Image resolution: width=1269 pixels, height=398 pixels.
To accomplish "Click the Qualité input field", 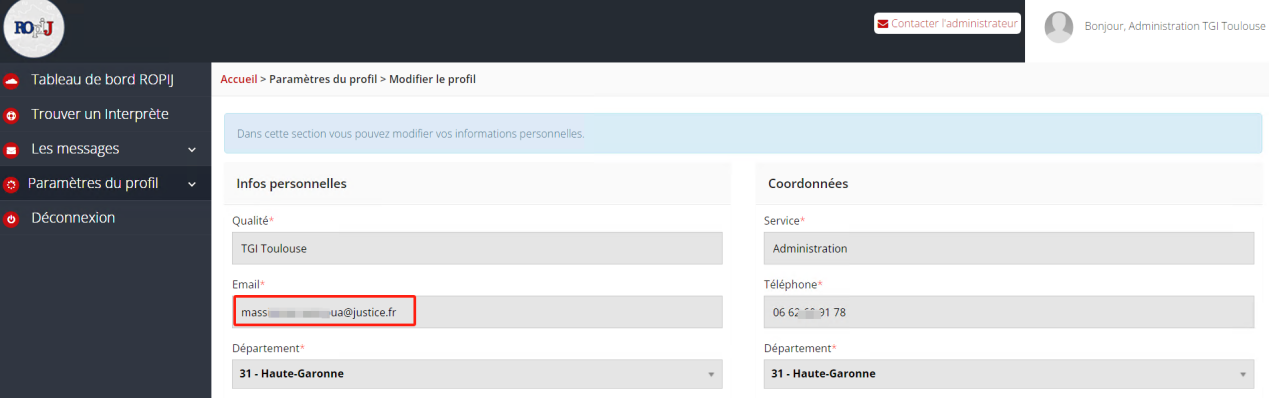I will tap(477, 248).
